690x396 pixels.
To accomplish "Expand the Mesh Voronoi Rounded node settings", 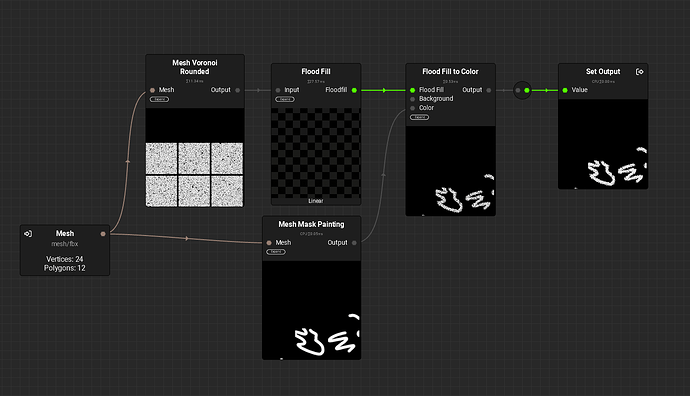I will [159, 99].
